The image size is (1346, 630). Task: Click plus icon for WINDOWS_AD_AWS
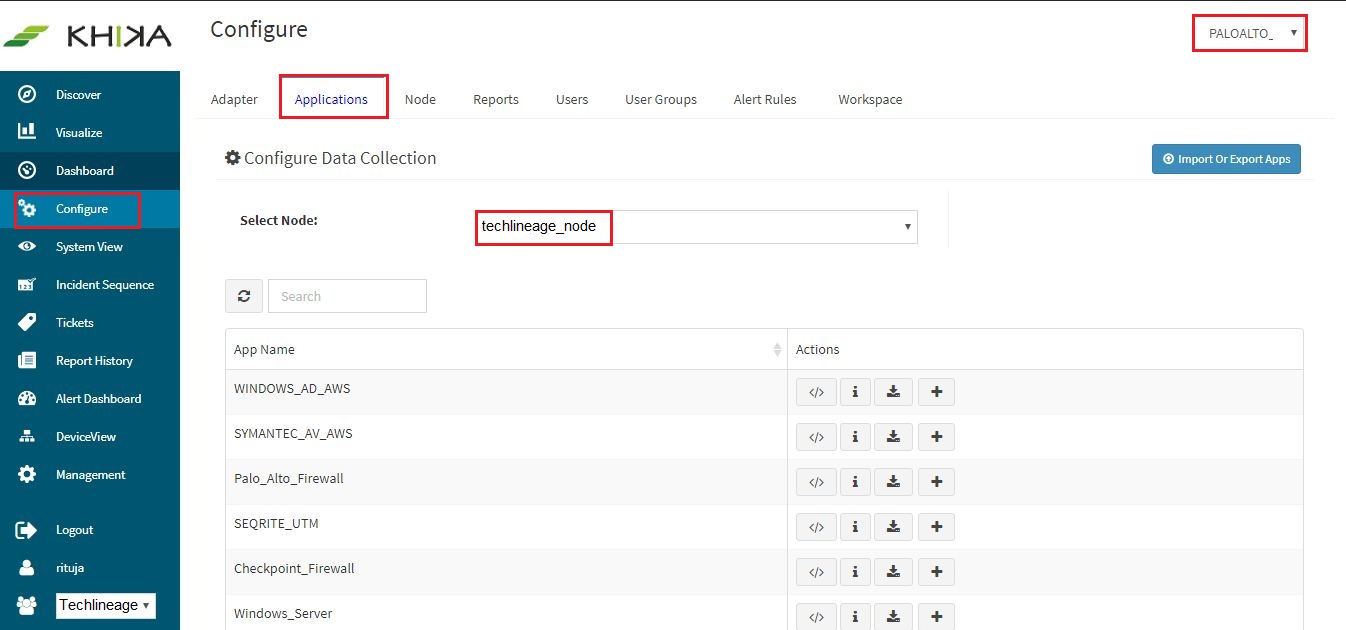(x=937, y=392)
